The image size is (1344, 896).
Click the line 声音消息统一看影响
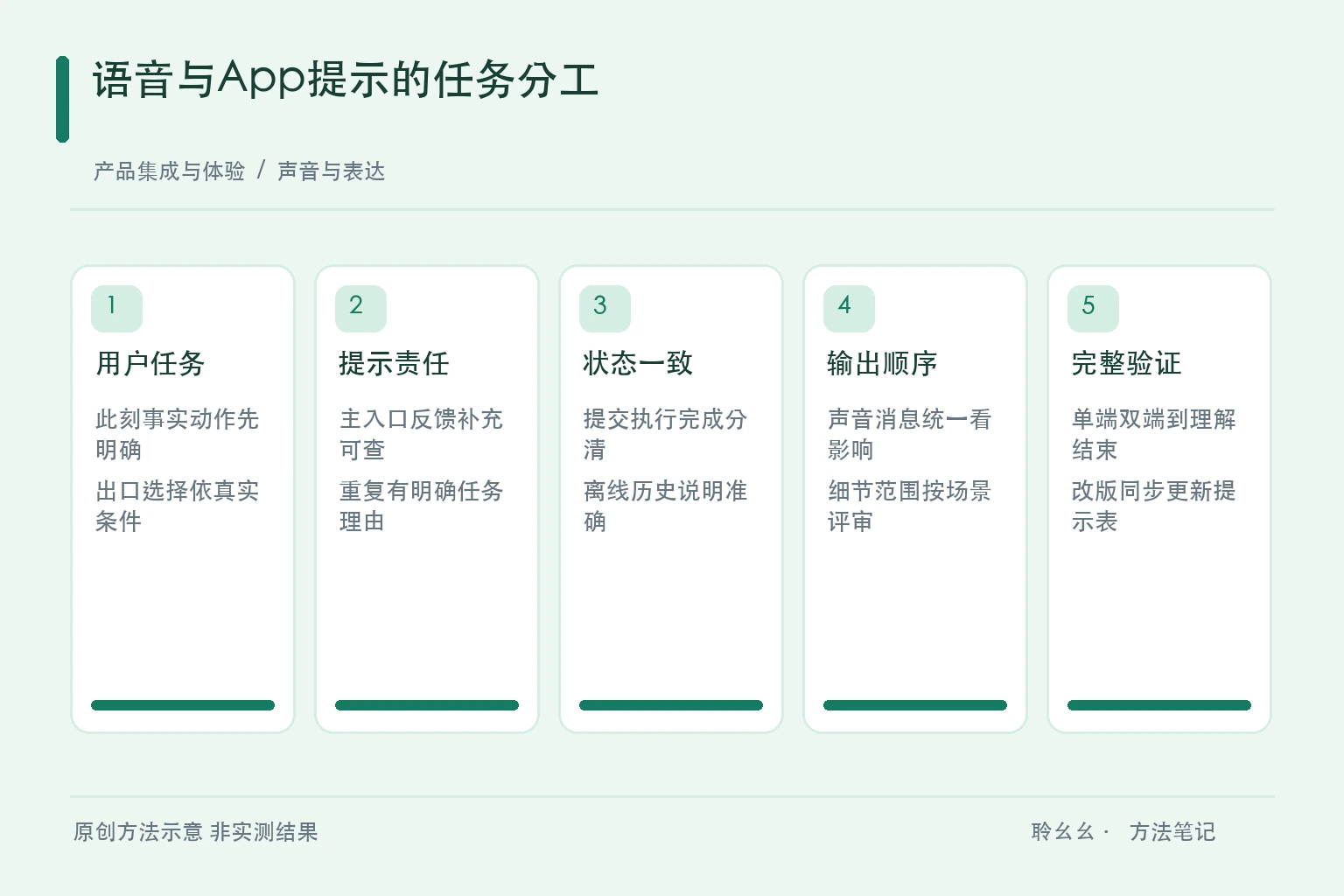coord(910,434)
